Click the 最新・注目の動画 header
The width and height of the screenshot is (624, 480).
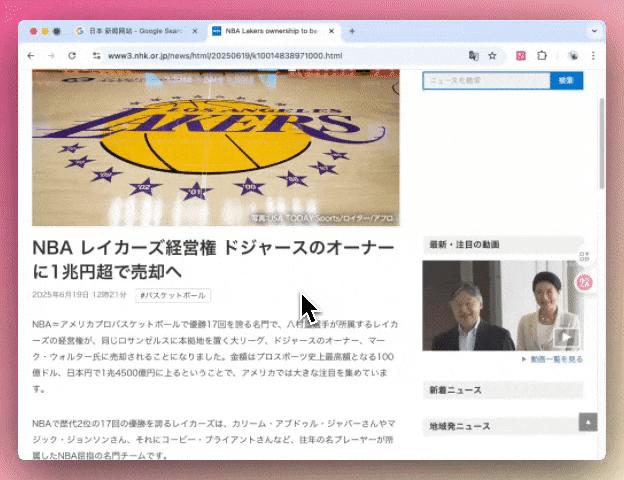[503, 244]
